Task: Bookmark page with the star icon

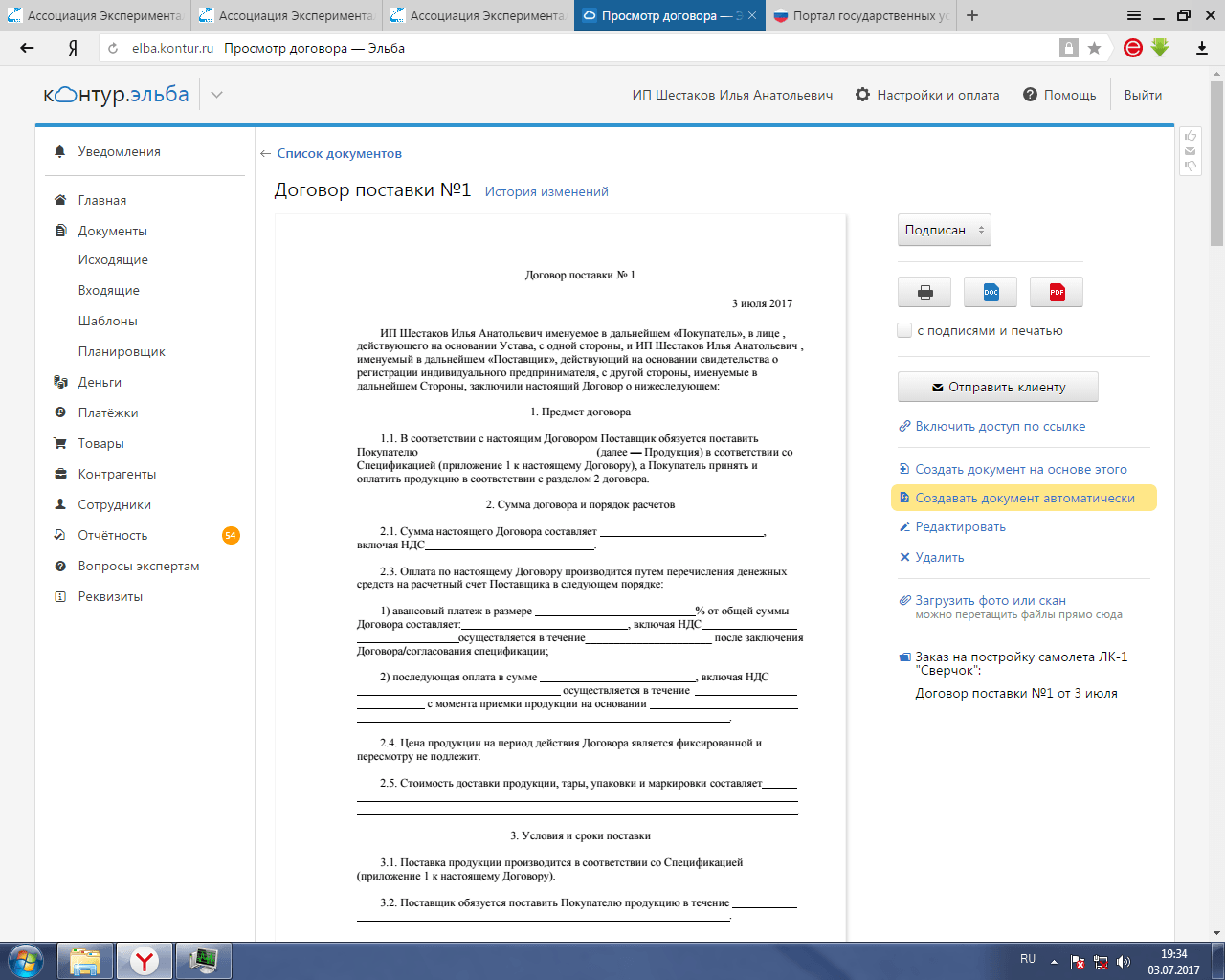Action: 1094,48
